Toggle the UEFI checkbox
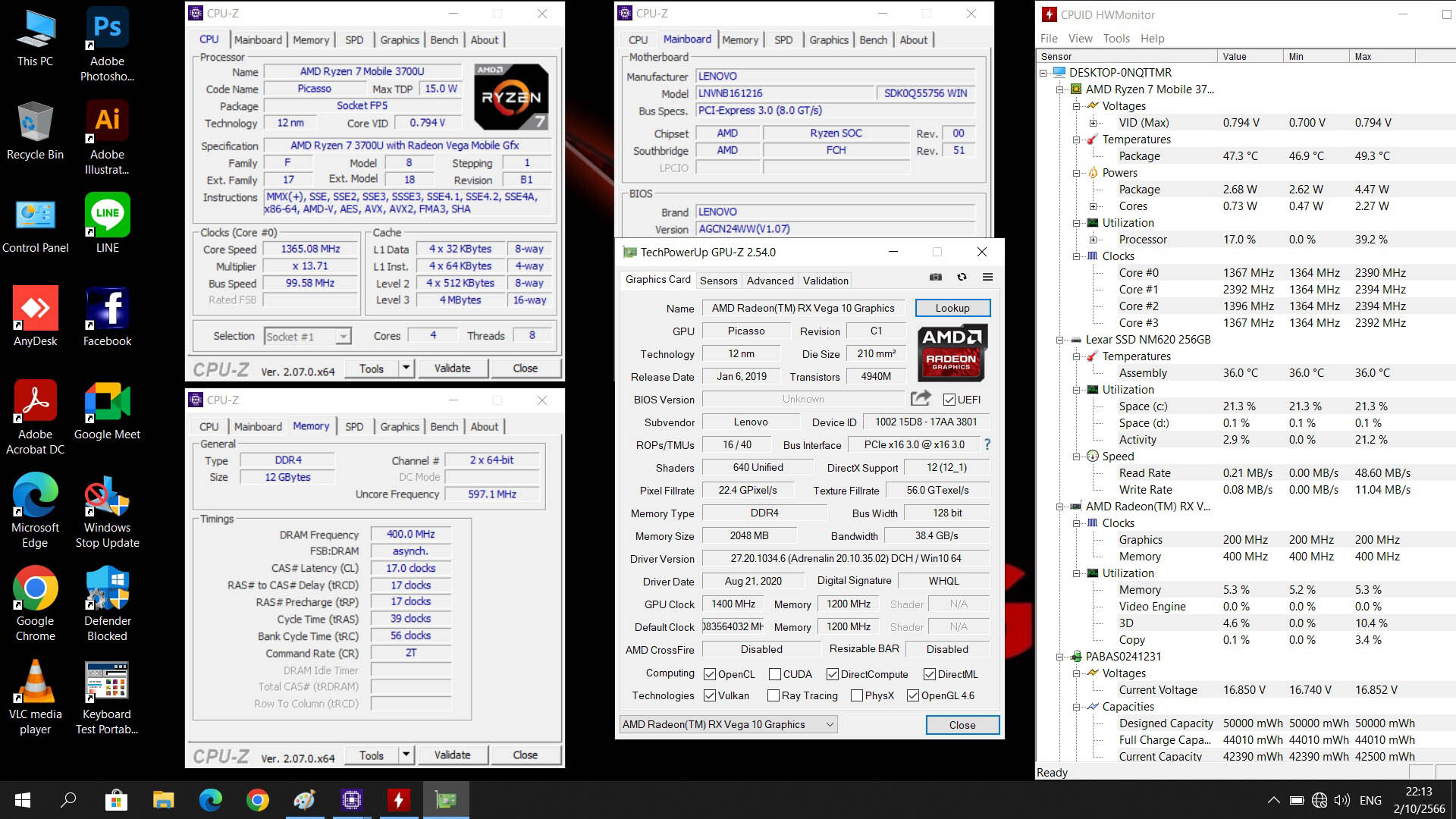Screen dimensions: 1456x819 coord(949,400)
